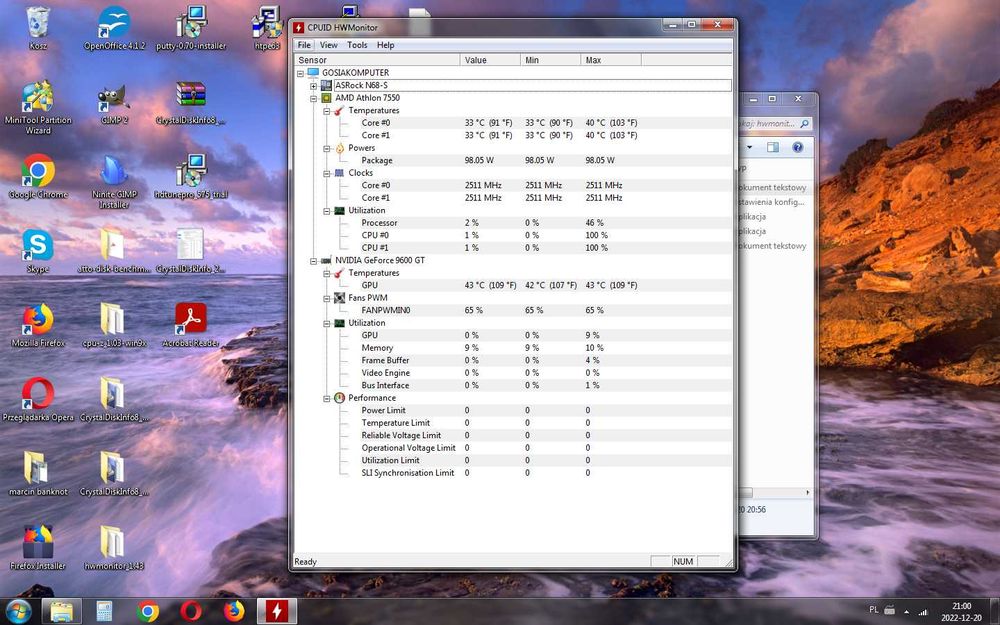Select Przeglądarka Opera desktop shortcut

pyautogui.click(x=38, y=400)
